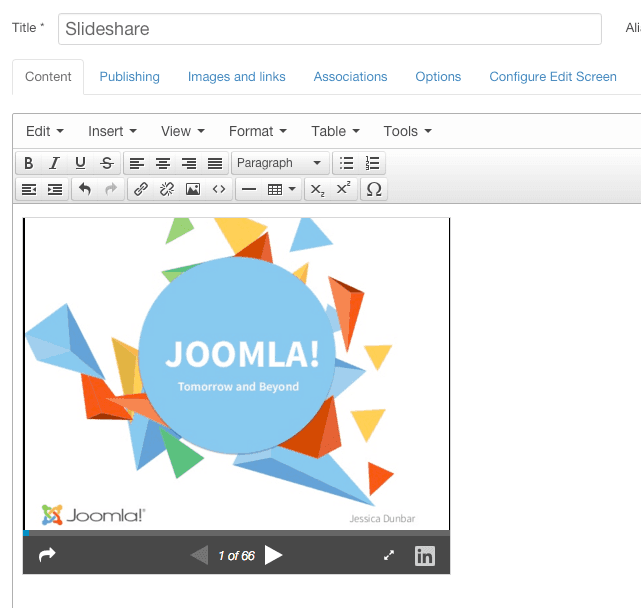The image size is (641, 608).
Task: Share the slideshow with arrow icon
Action: coord(47,555)
